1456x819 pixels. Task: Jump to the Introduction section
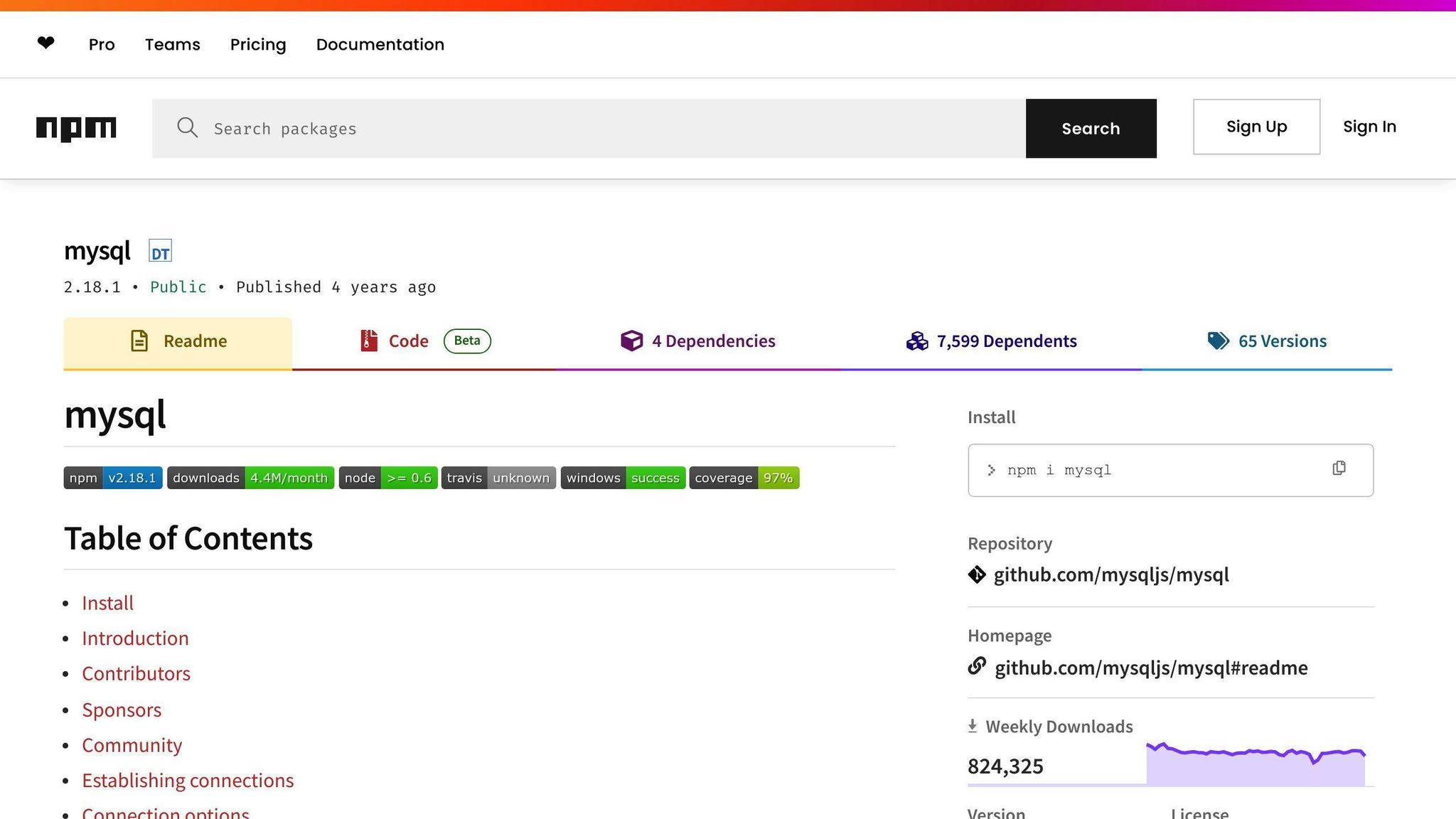point(135,638)
